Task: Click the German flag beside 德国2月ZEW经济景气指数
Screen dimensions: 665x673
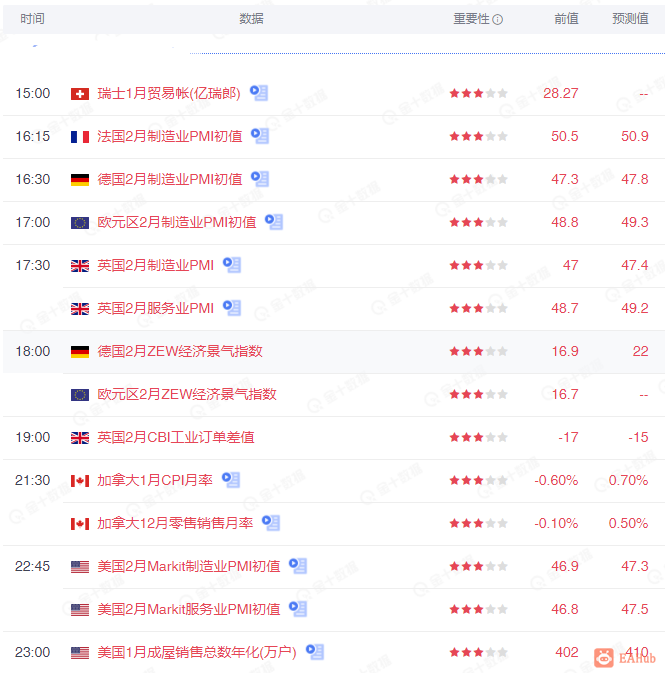Action: (80, 352)
